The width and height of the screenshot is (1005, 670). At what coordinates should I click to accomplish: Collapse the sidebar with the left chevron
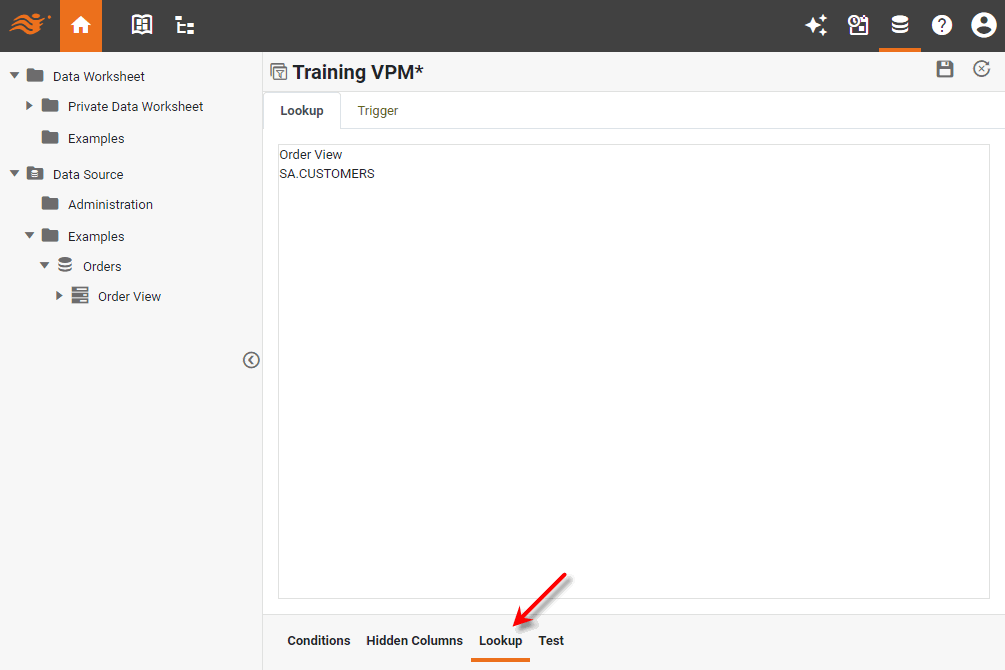pyautogui.click(x=251, y=359)
